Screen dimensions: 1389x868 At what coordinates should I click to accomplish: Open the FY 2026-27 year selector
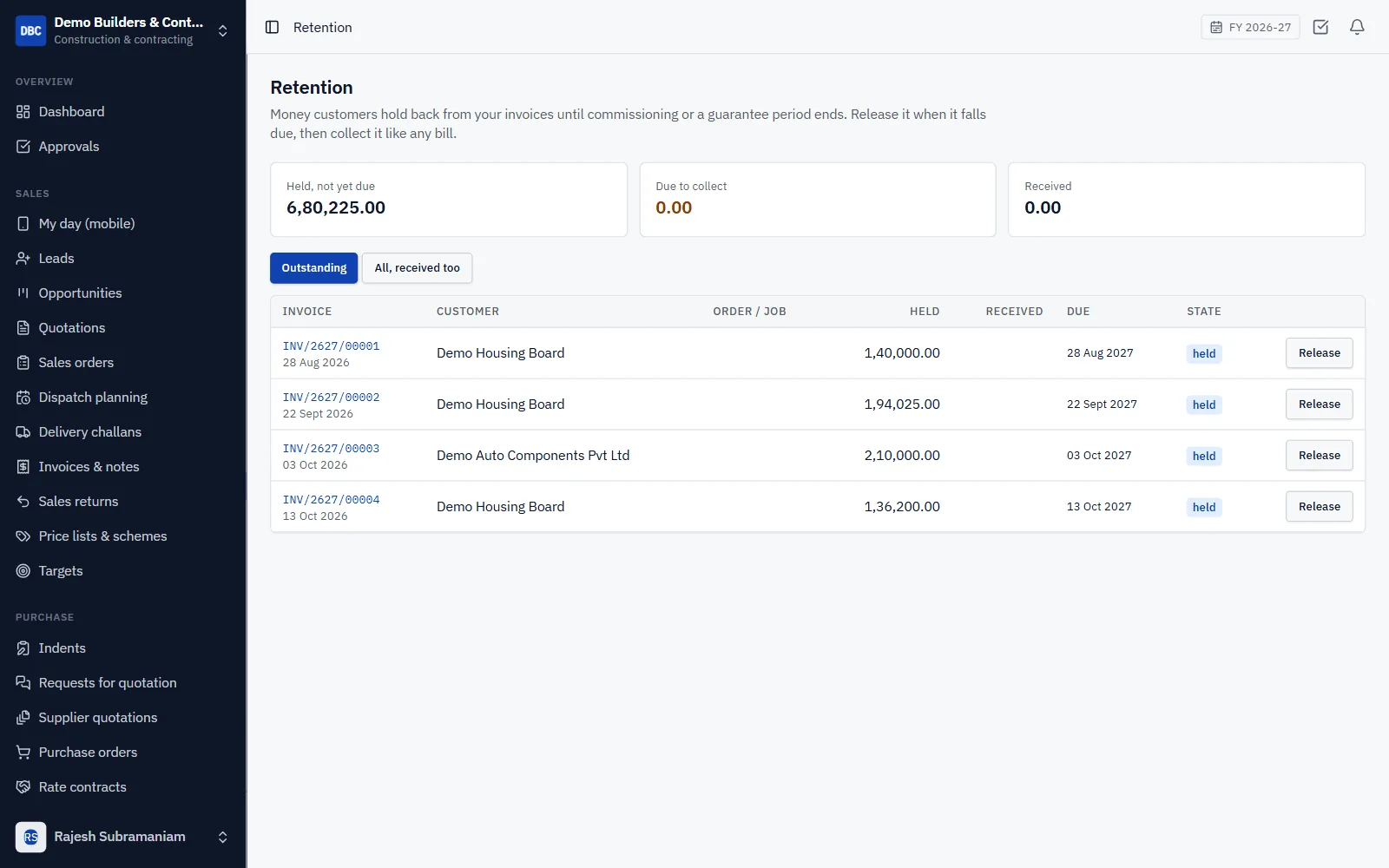pos(1250,27)
